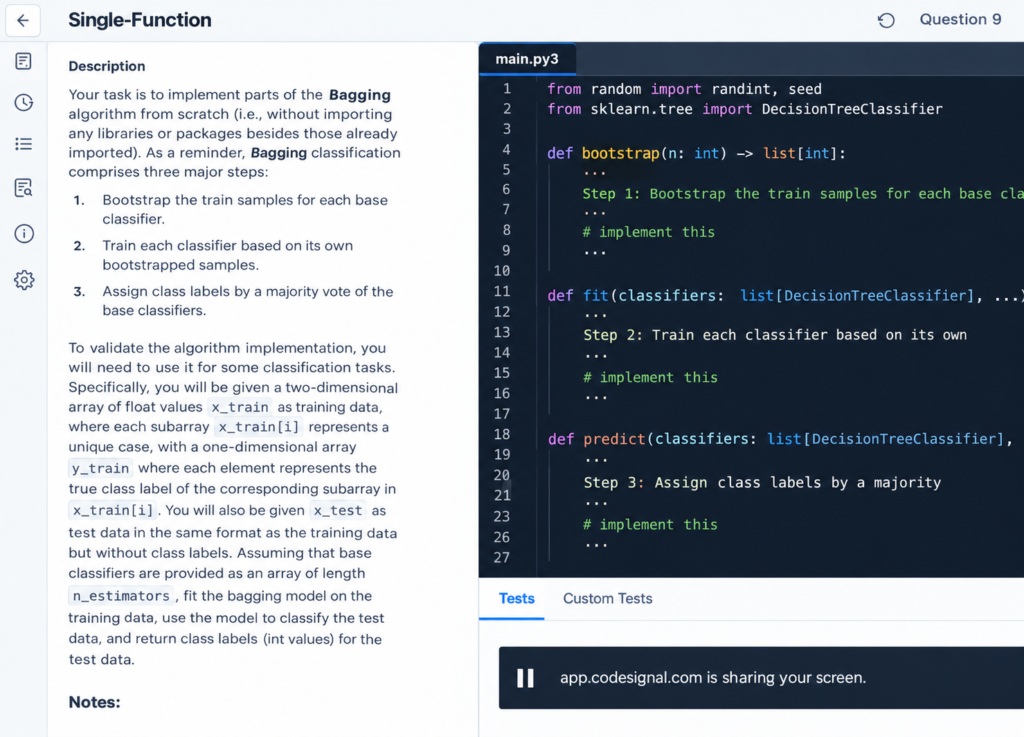Open the description sidebar icon
The width and height of the screenshot is (1024, 737).
(x=24, y=61)
